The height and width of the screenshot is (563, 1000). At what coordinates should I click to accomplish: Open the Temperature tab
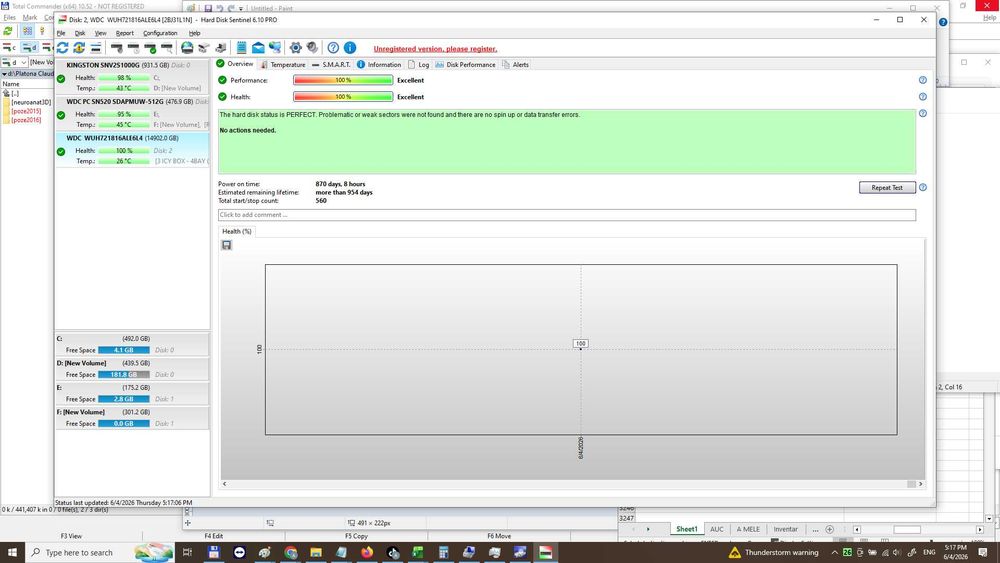click(x=283, y=64)
